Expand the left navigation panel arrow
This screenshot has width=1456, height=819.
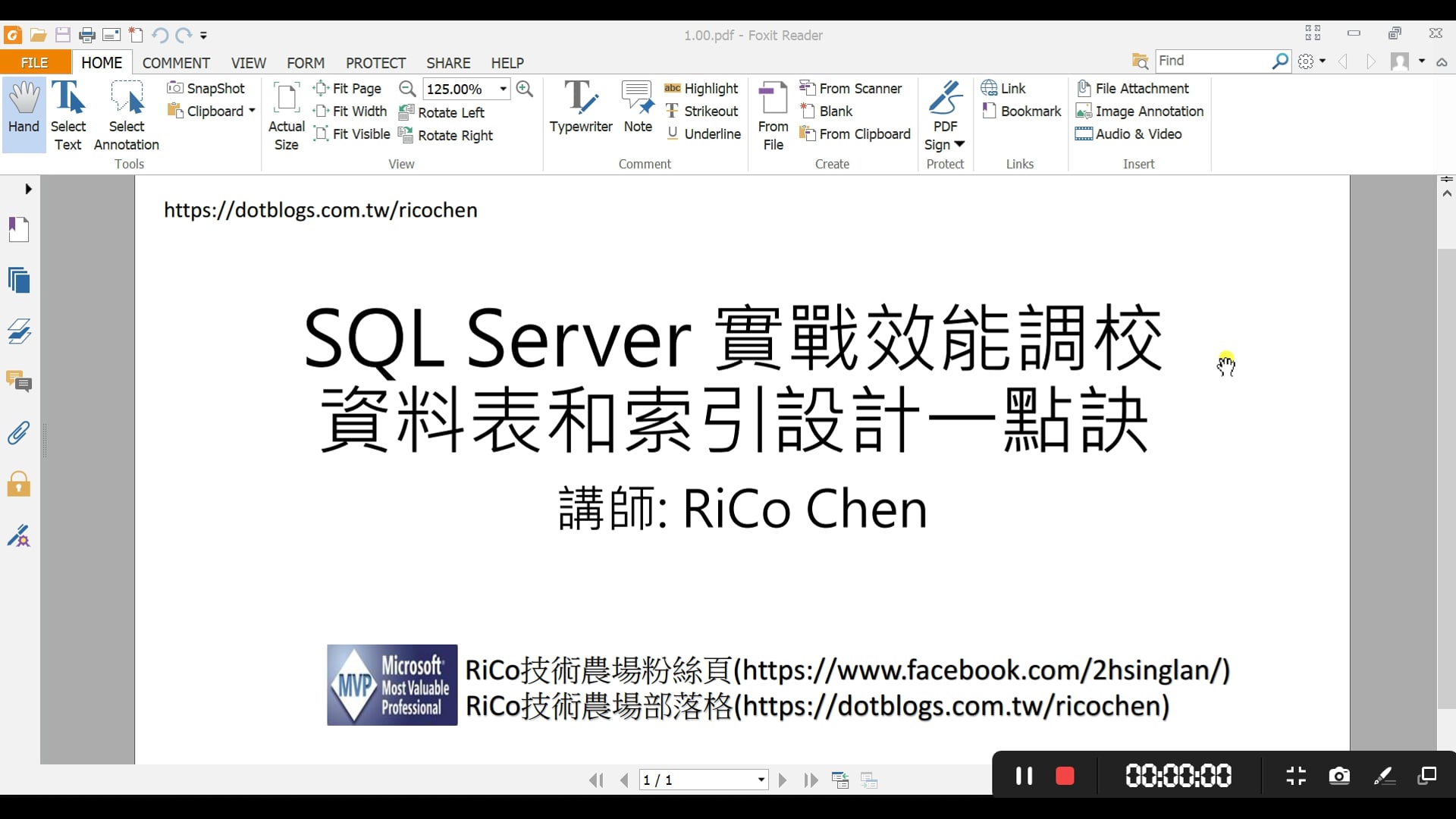click(28, 189)
